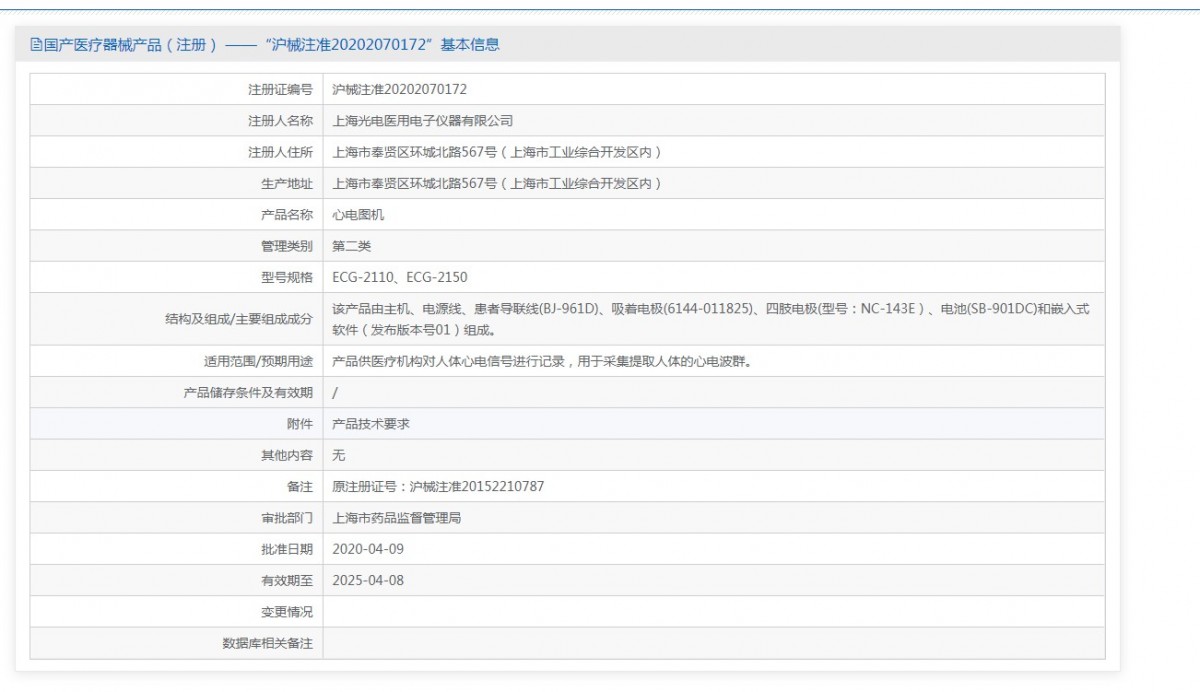Click the registrant name 上海光电医用电子仪器有限公司

click(x=422, y=121)
